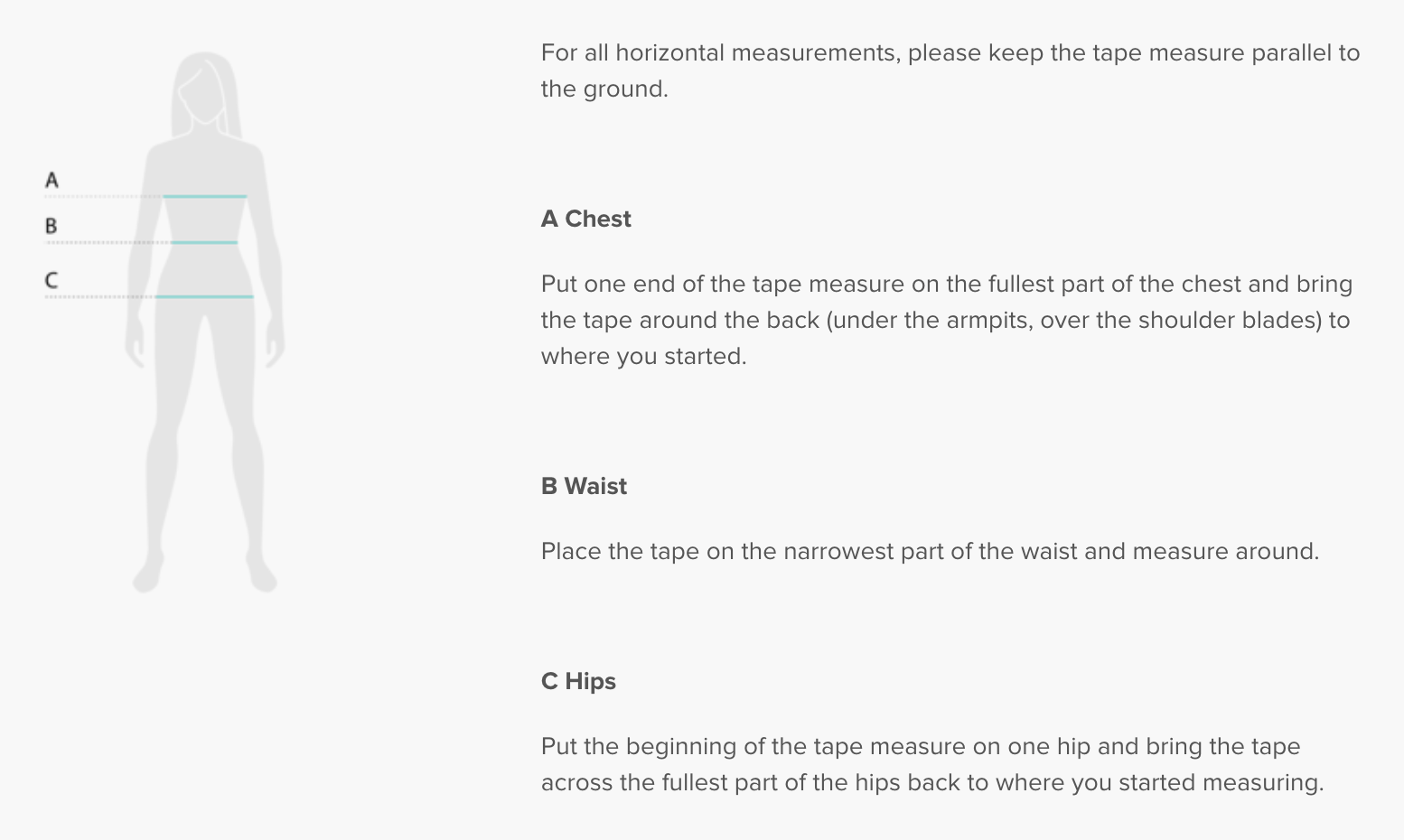Click the letter A marker on diagram
This screenshot has height=840, width=1404.
(51, 180)
